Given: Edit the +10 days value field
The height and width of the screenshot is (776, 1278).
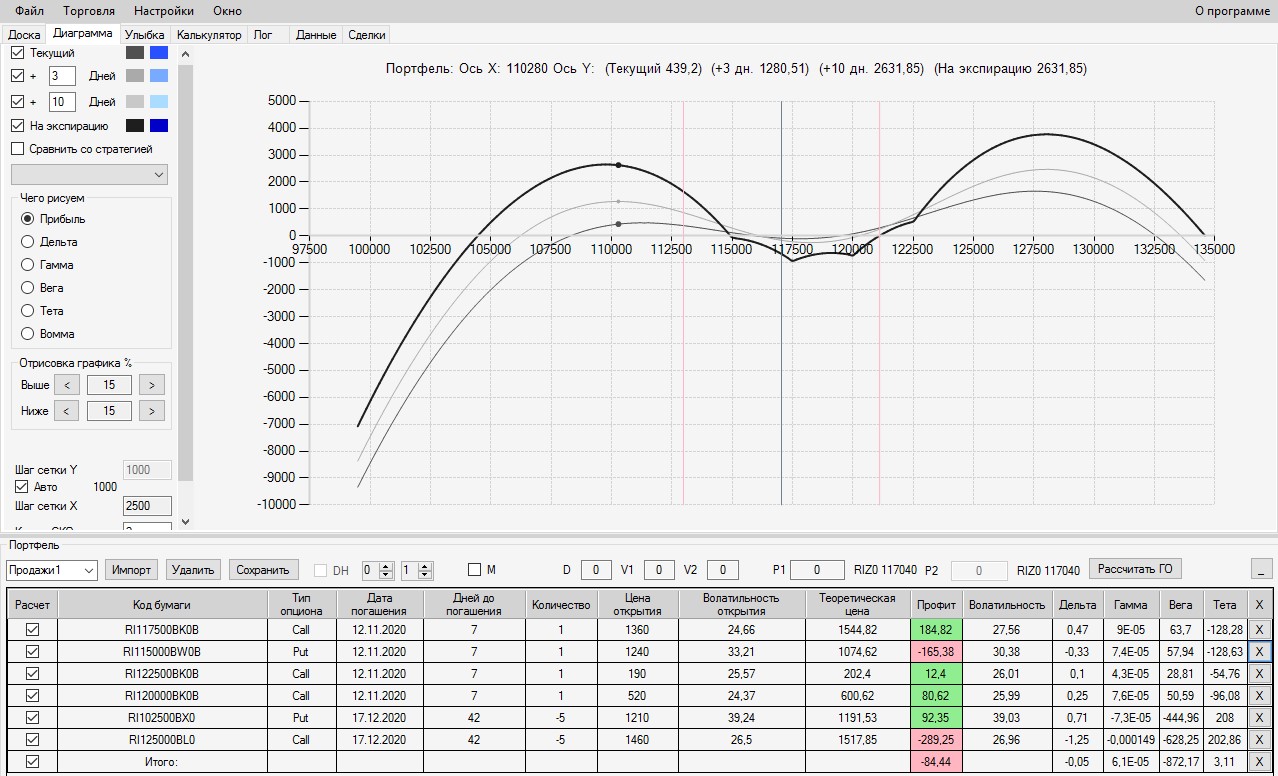Looking at the screenshot, I should pos(61,102).
